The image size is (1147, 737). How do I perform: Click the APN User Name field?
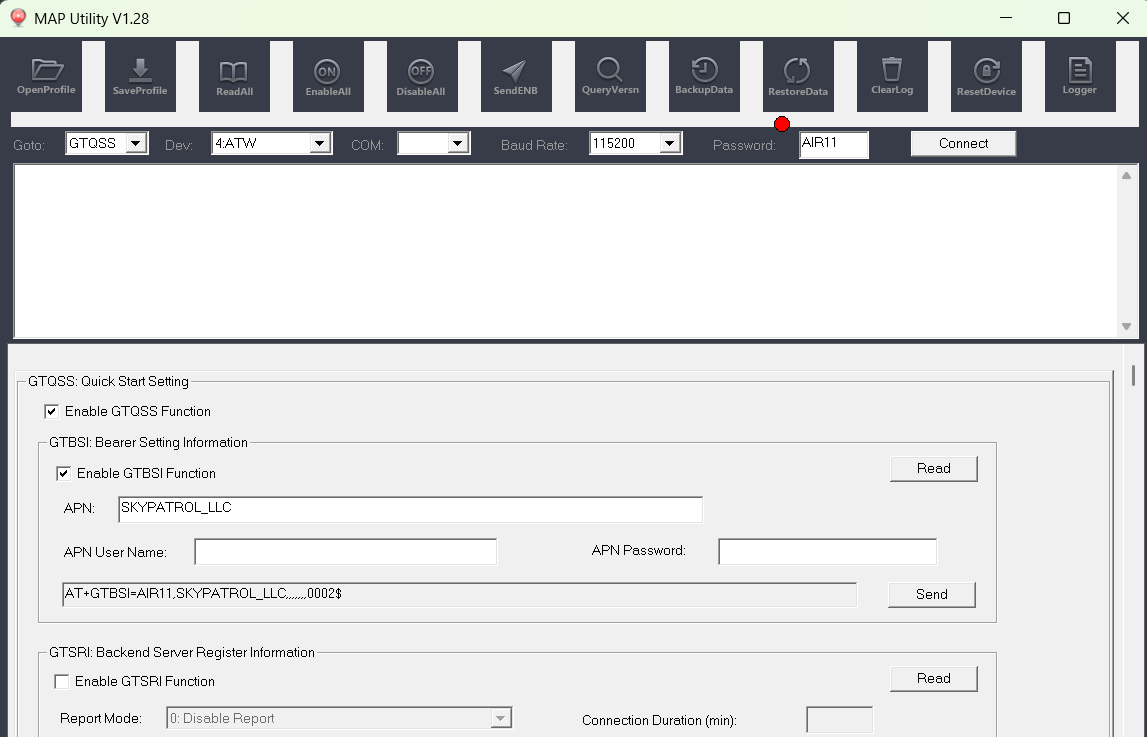tap(345, 551)
